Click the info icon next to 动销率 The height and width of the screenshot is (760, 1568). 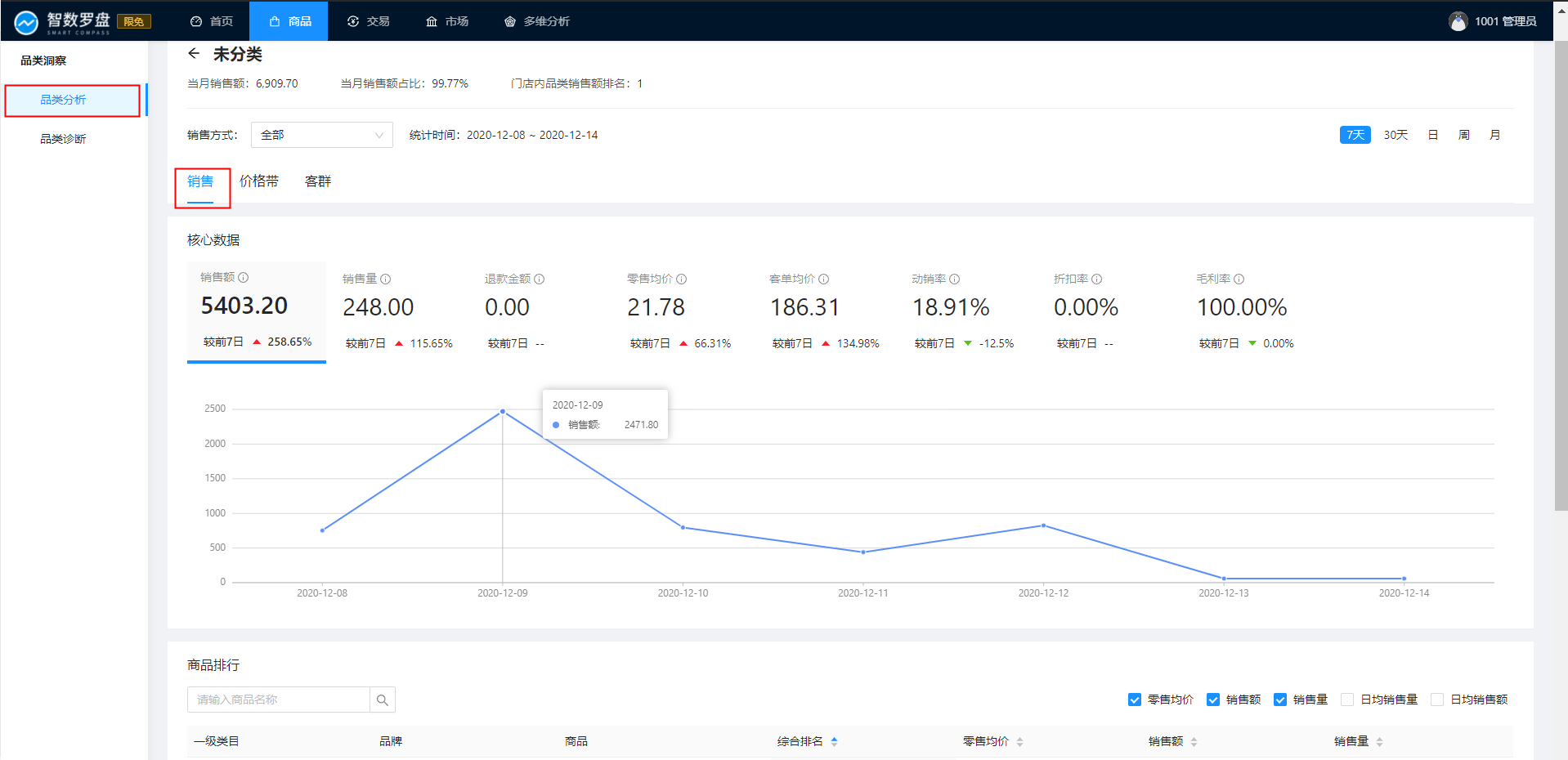[955, 279]
